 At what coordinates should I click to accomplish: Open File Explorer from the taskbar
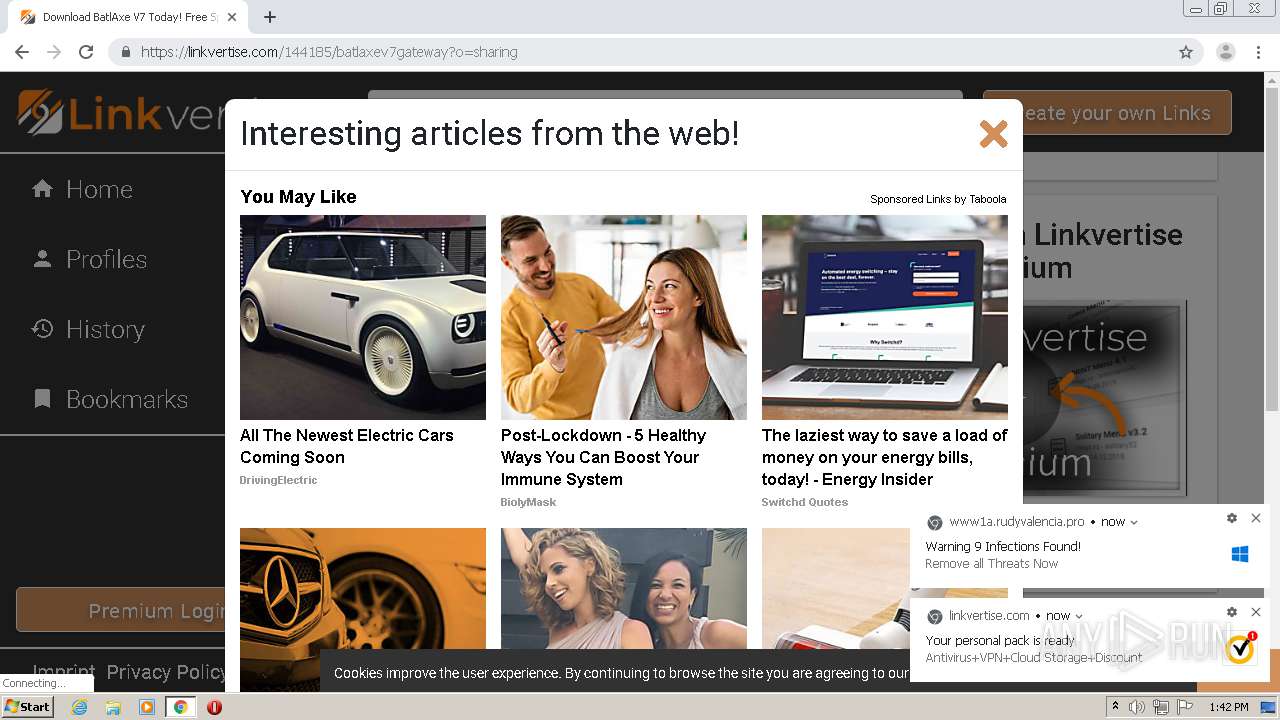tap(113, 707)
